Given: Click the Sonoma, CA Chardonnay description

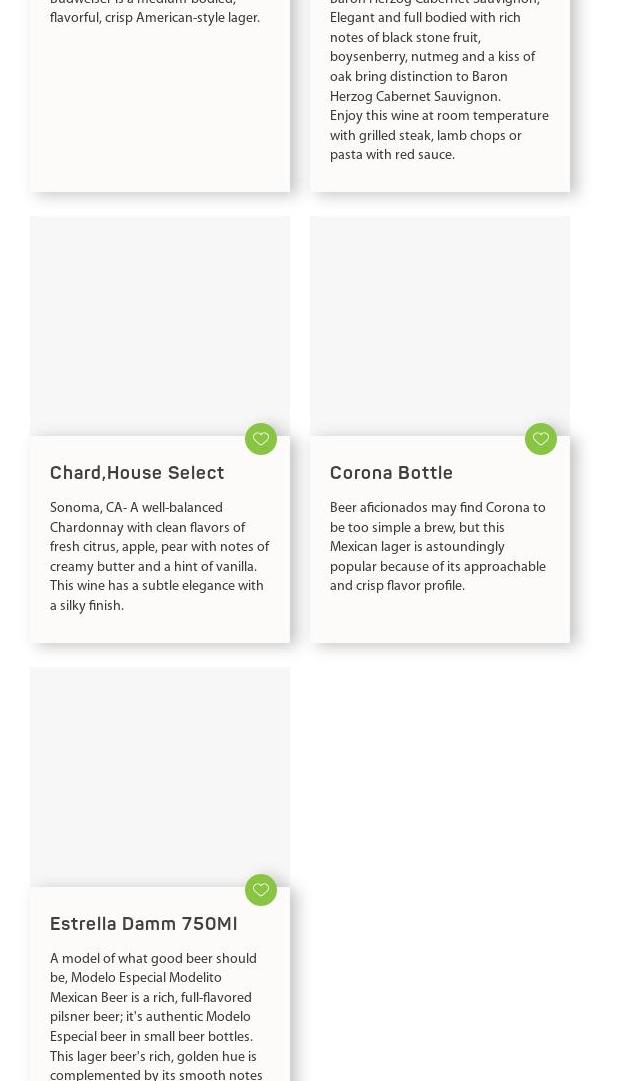Looking at the screenshot, I should coord(159,557).
